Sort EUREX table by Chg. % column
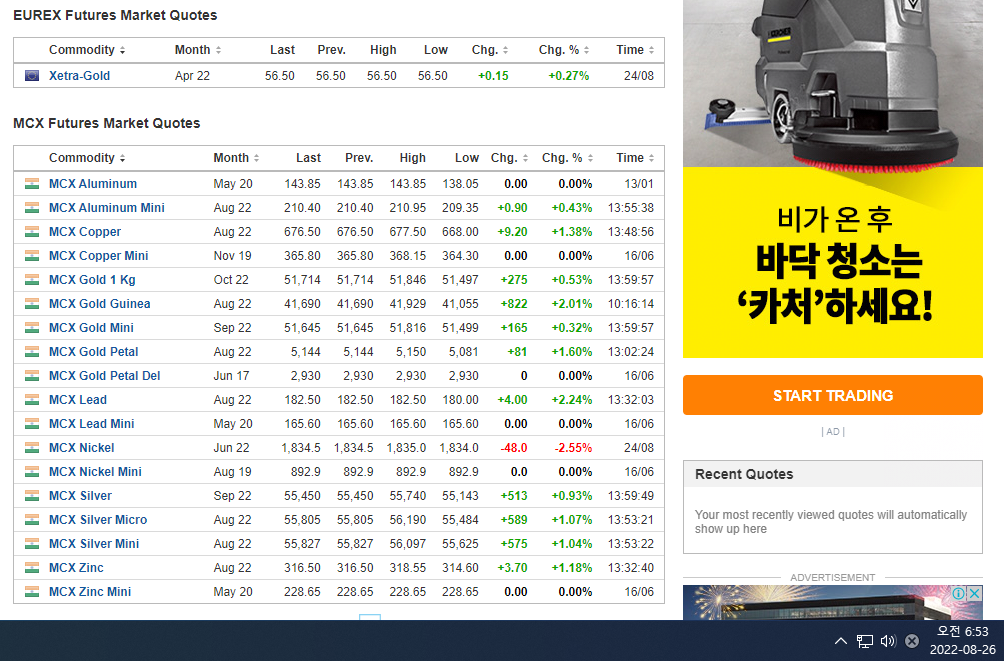 coord(563,50)
